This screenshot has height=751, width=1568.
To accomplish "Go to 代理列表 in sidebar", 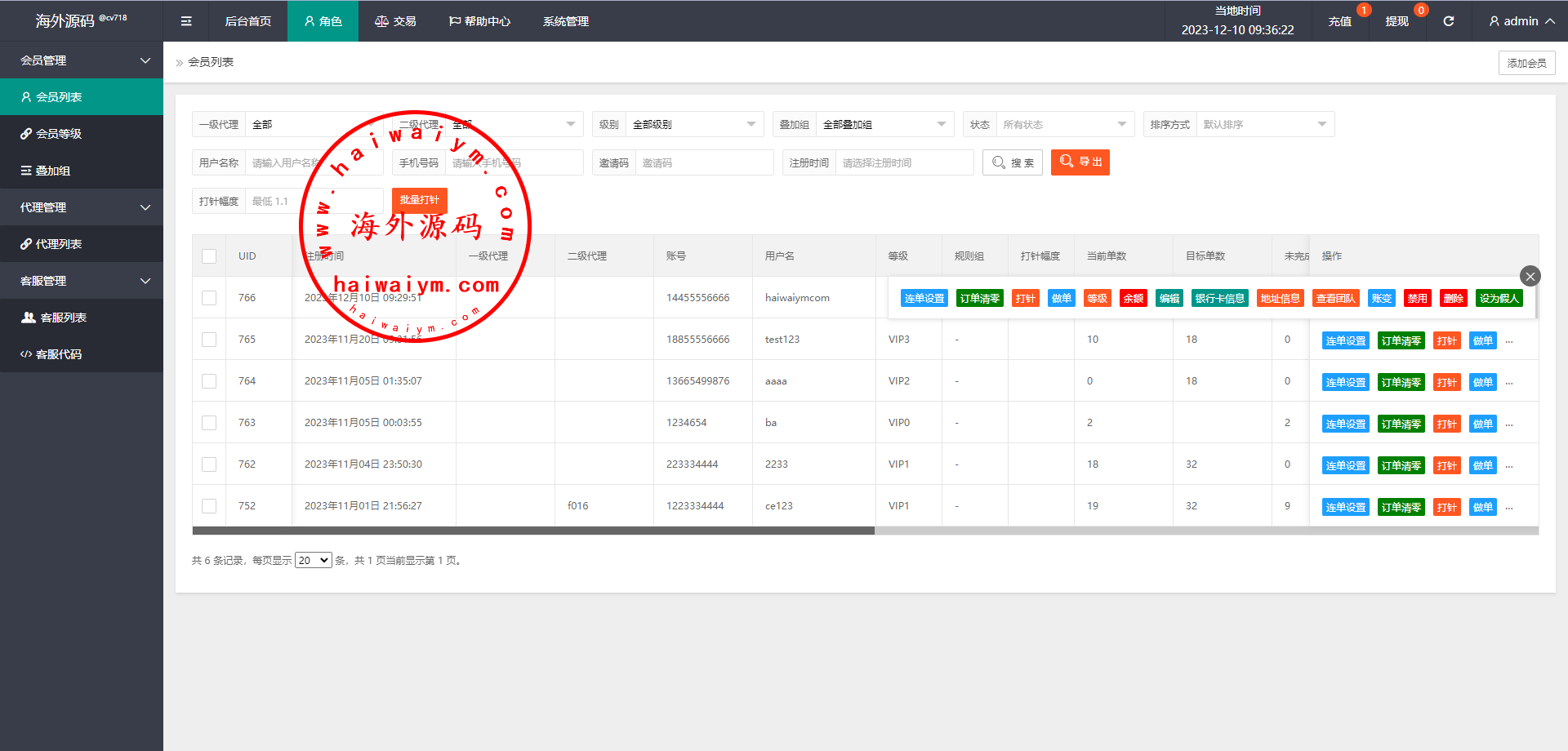I will pos(59,244).
